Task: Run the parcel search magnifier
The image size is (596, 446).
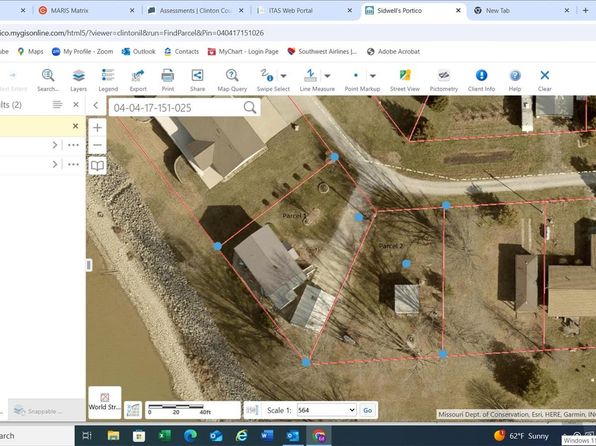Action: click(250, 108)
